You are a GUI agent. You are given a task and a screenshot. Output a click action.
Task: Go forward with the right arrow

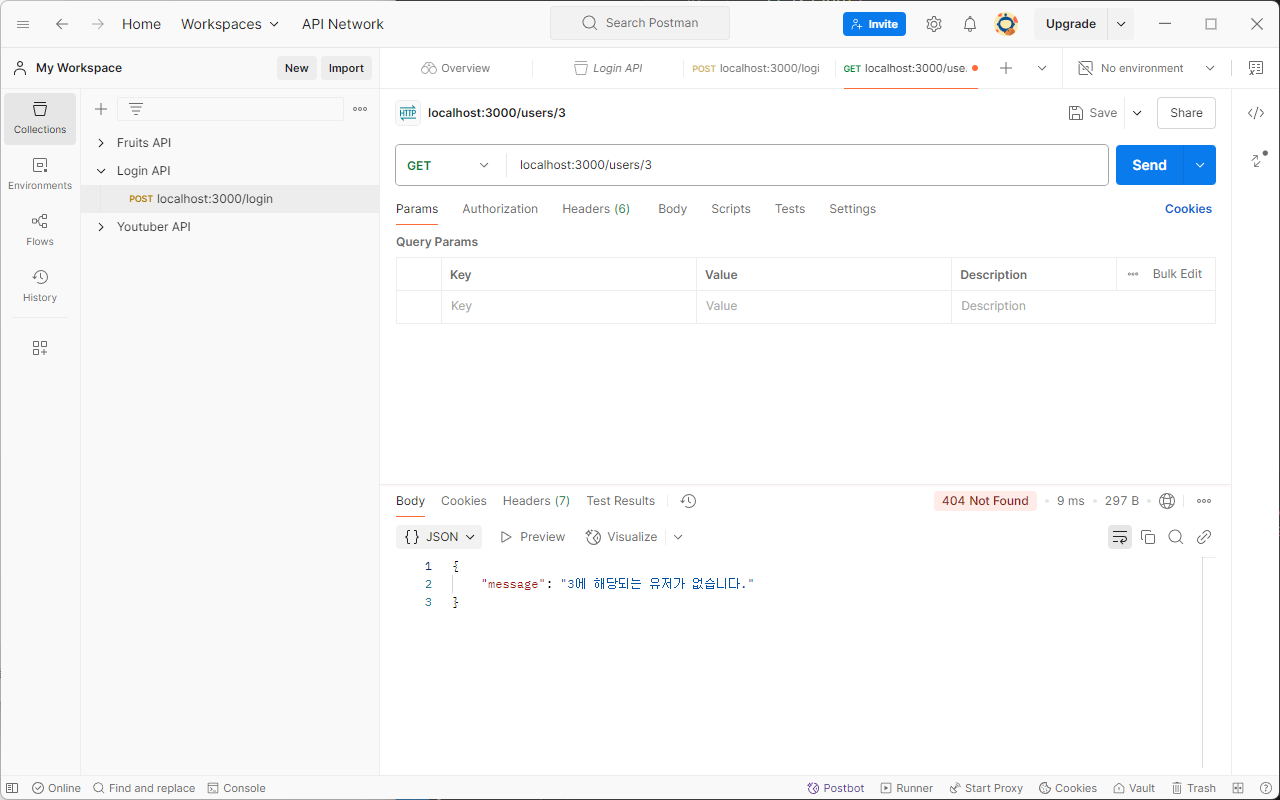coord(97,24)
